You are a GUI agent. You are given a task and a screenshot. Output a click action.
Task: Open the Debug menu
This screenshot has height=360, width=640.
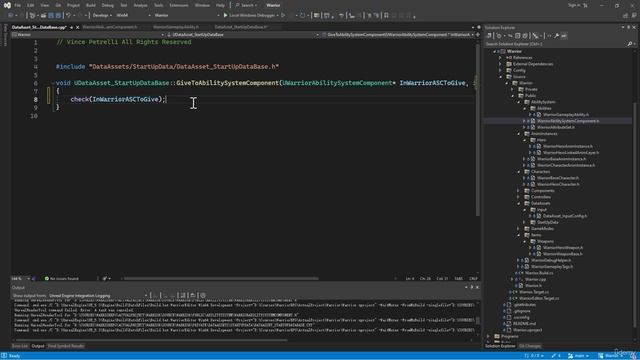[108, 5]
